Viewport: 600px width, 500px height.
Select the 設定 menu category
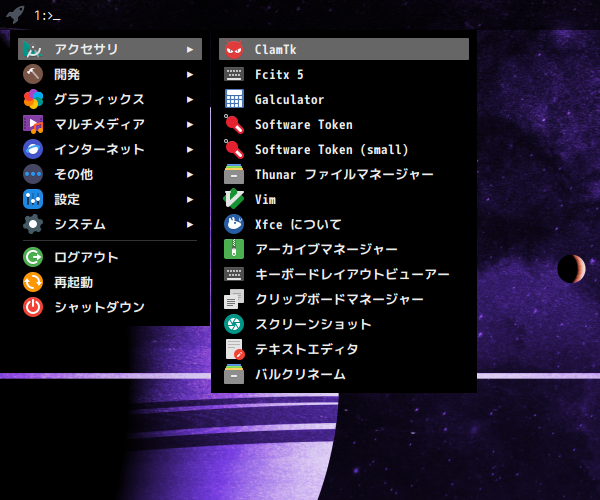(x=110, y=199)
